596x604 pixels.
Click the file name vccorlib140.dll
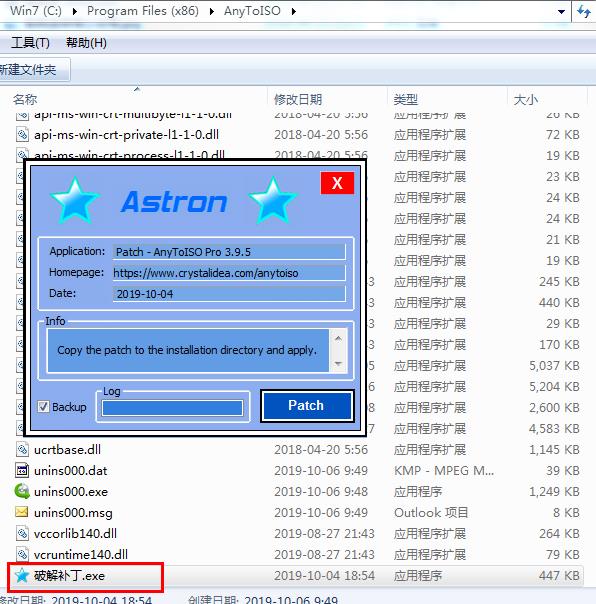(75, 534)
